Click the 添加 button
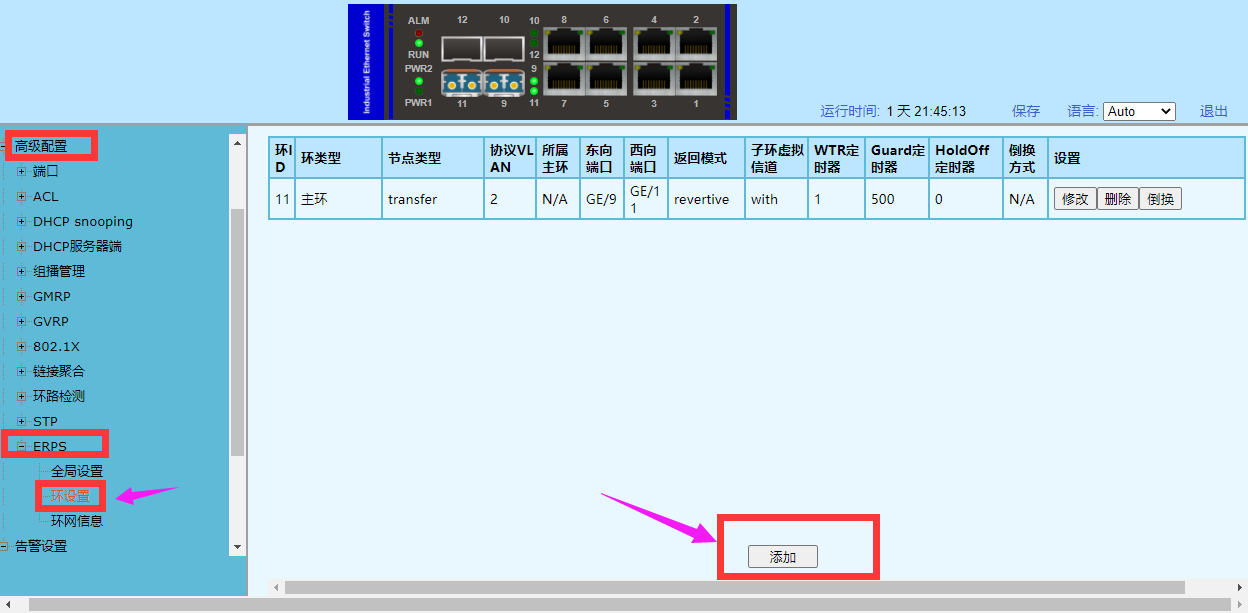 coord(782,557)
